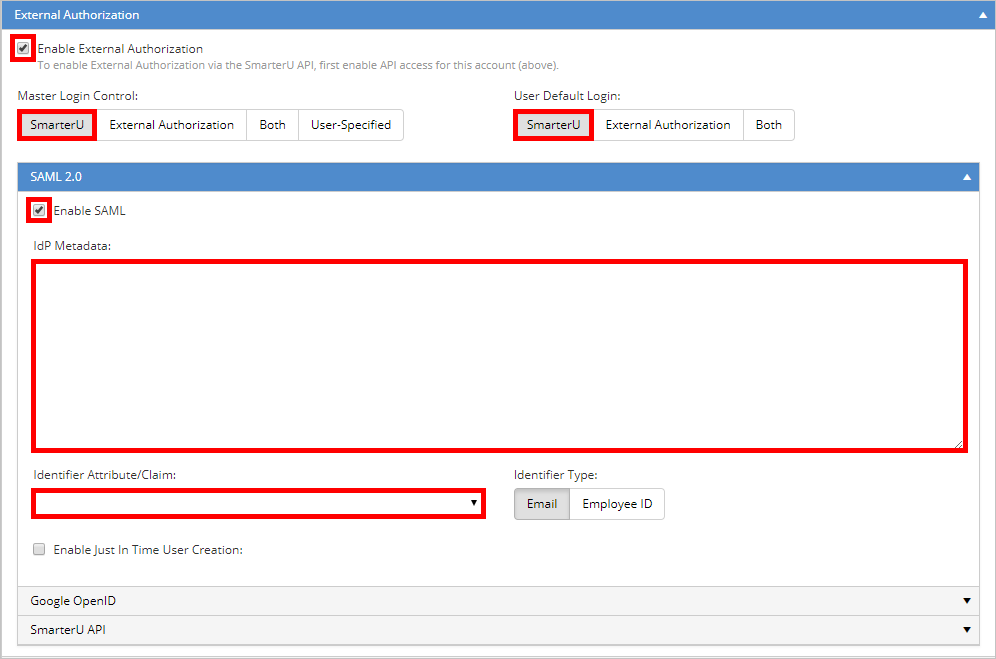Set Identifier Type to Email
996x659 pixels.
pyautogui.click(x=542, y=504)
